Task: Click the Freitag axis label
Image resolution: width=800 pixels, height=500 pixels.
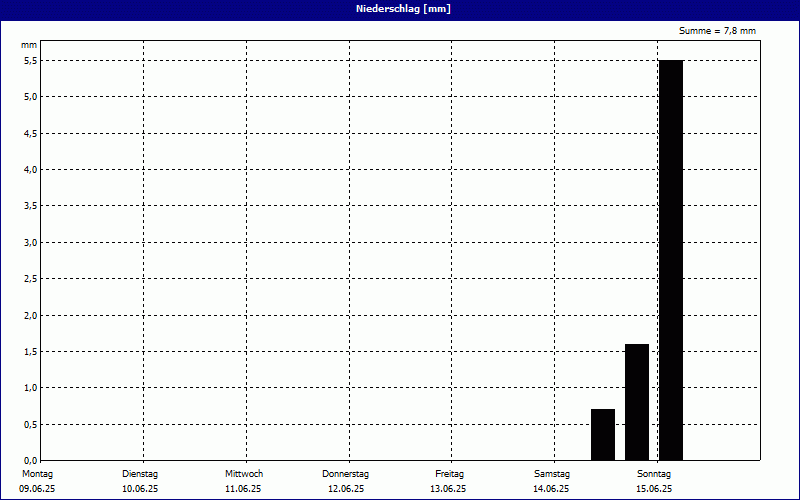Action: click(x=449, y=474)
